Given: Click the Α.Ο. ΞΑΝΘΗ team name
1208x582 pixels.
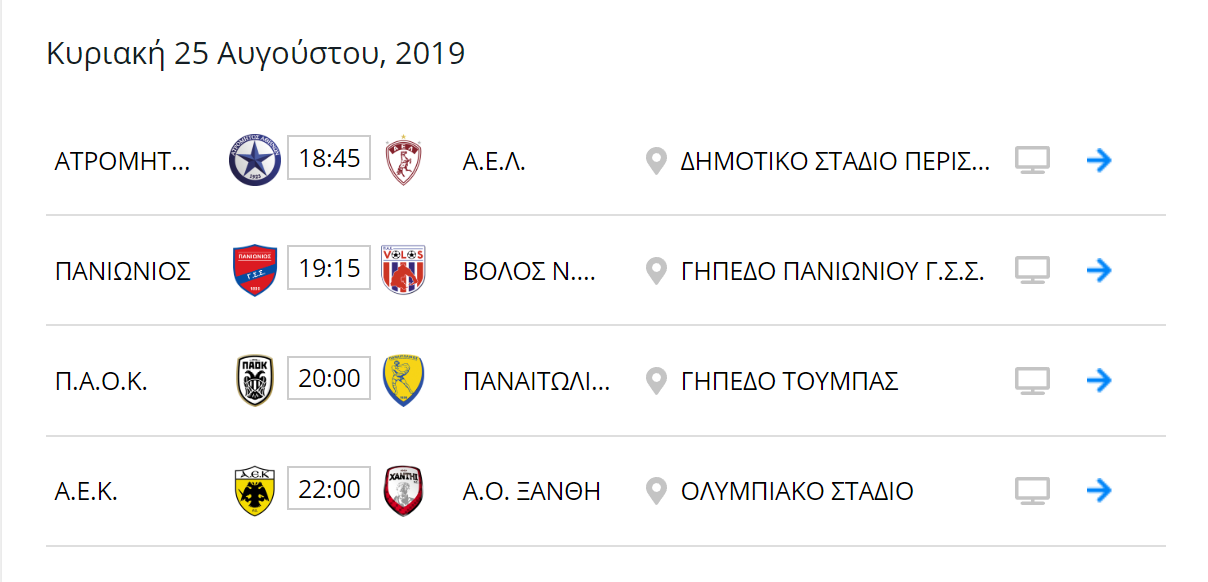Looking at the screenshot, I should (x=532, y=491).
